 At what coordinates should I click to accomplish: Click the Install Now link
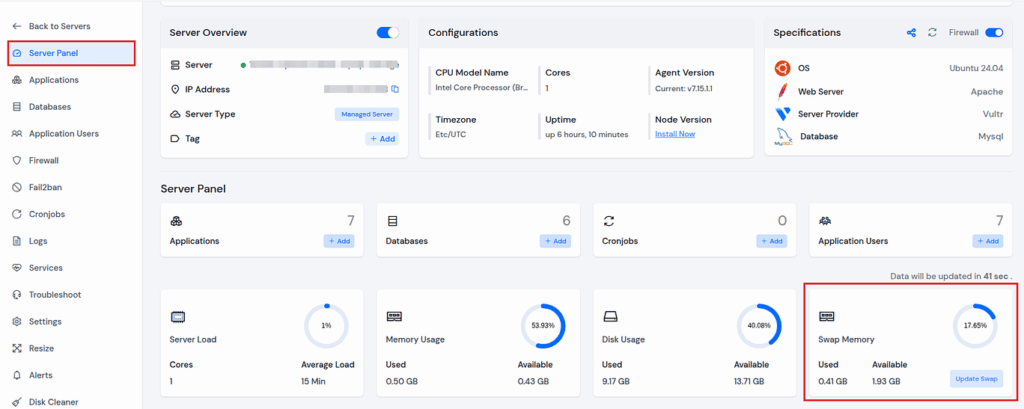click(674, 133)
